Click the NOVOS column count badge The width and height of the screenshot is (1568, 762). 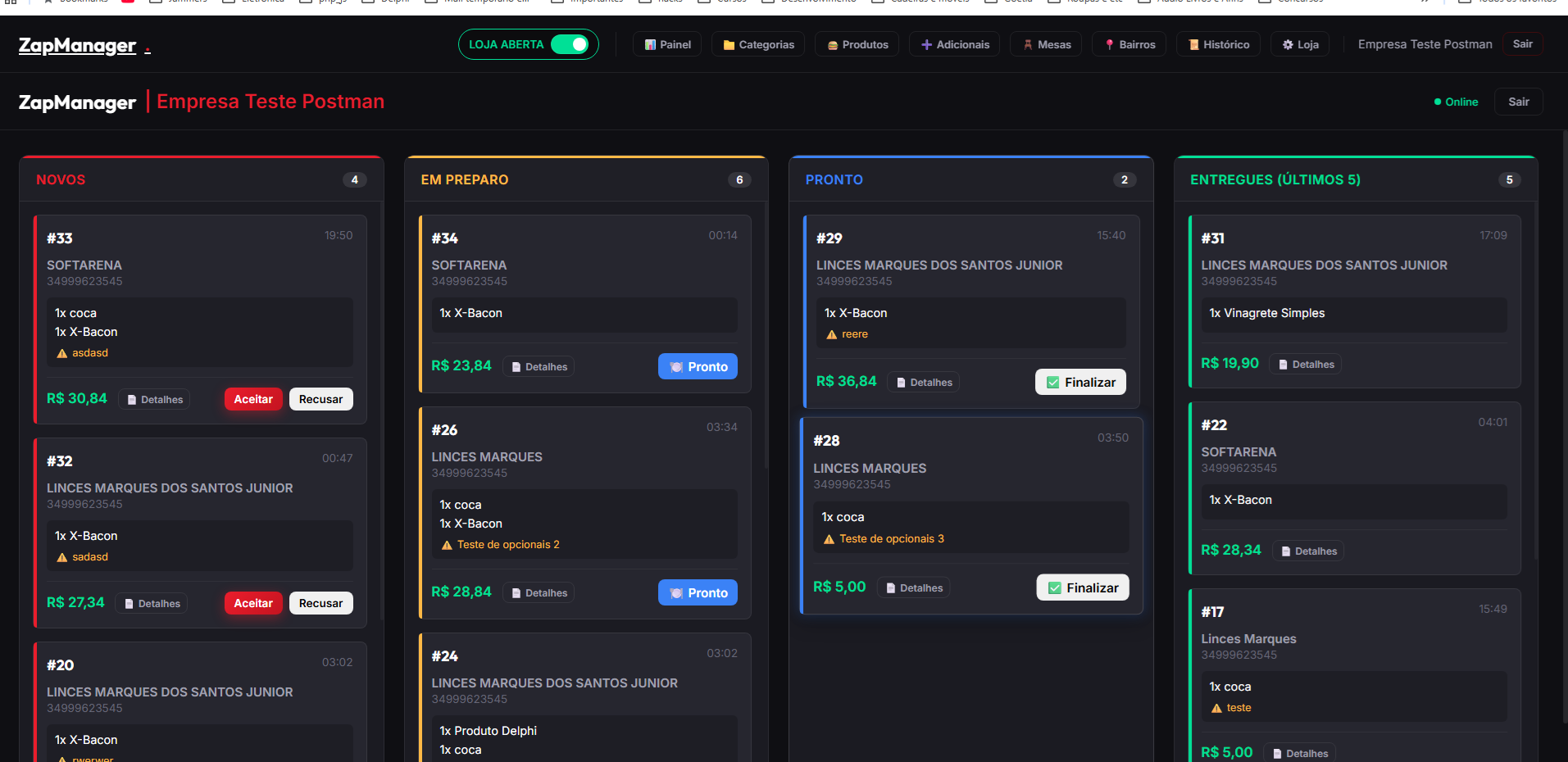click(354, 179)
